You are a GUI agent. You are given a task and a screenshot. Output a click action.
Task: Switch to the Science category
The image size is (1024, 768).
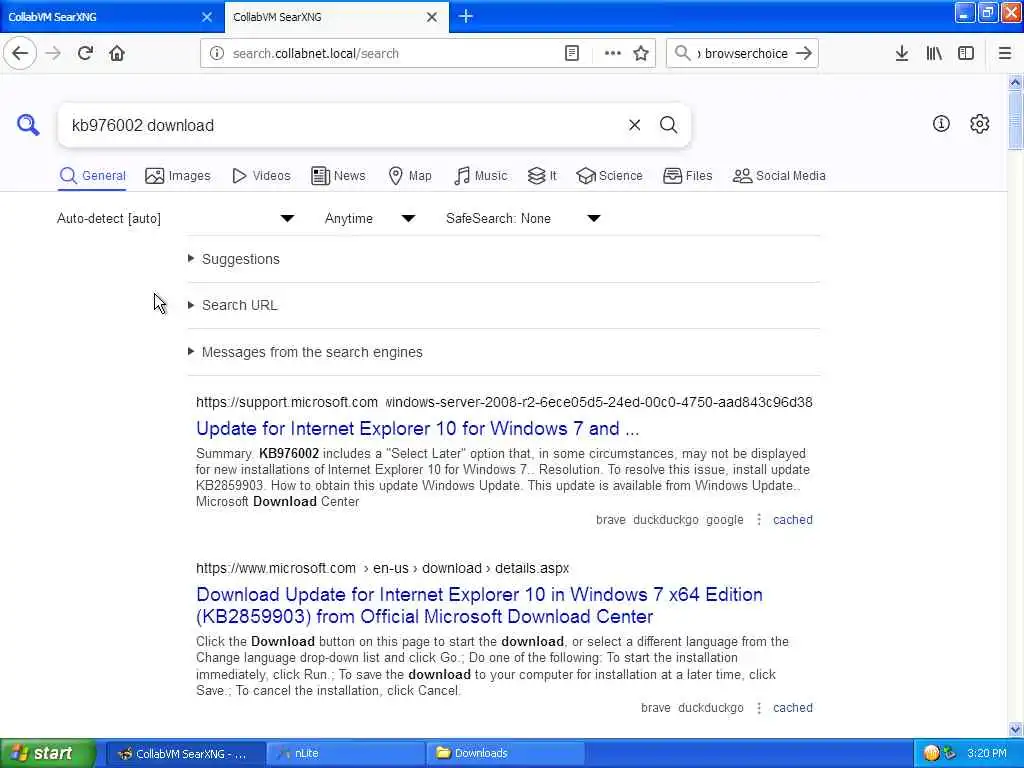609,176
